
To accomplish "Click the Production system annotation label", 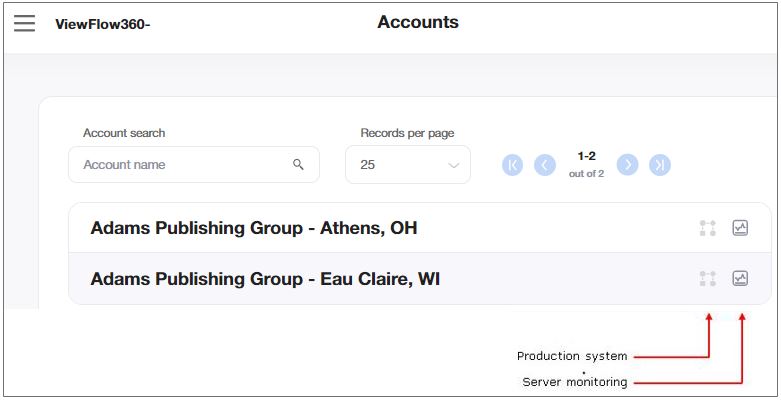I will tap(572, 356).
